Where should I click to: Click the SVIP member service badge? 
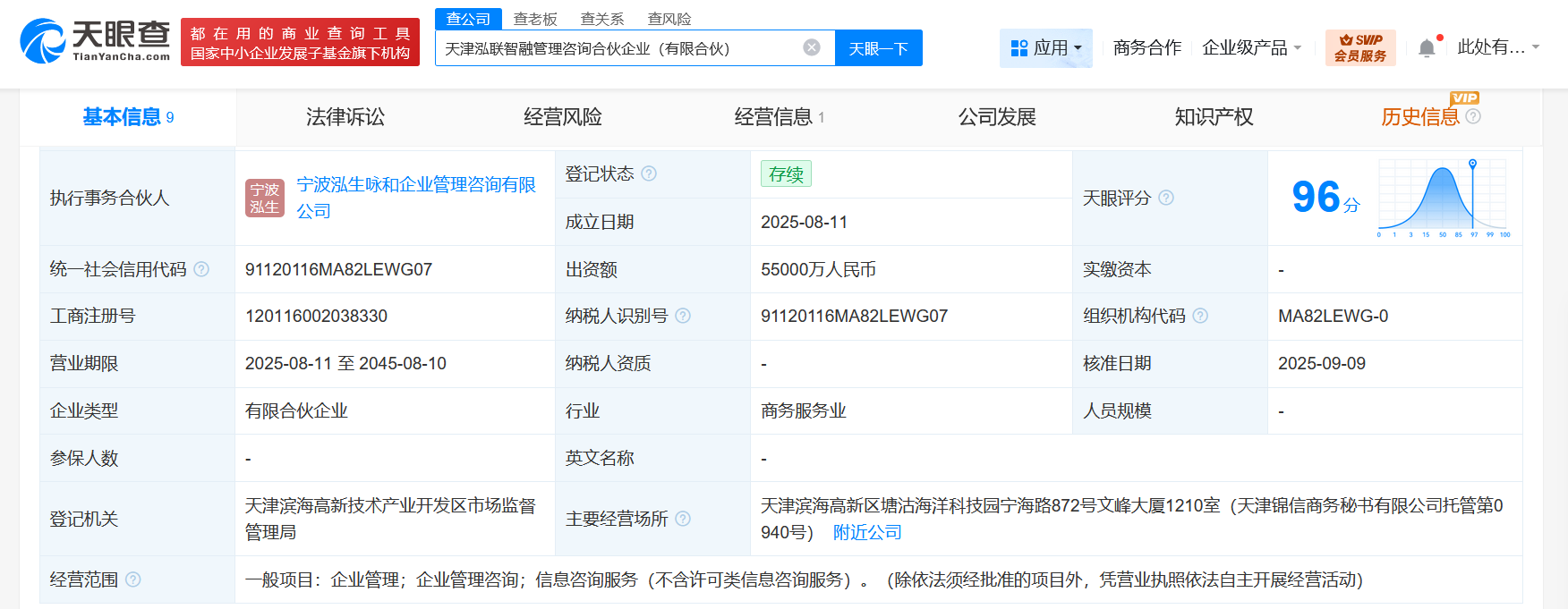[1359, 48]
